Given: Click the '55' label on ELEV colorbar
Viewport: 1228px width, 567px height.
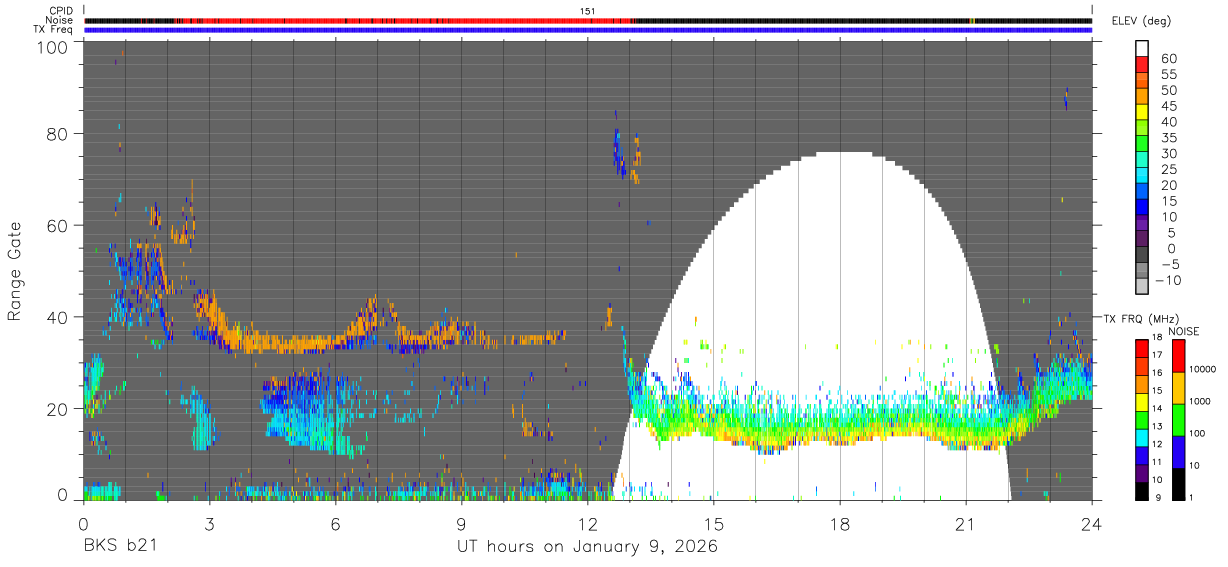Looking at the screenshot, I should [x=1168, y=74].
